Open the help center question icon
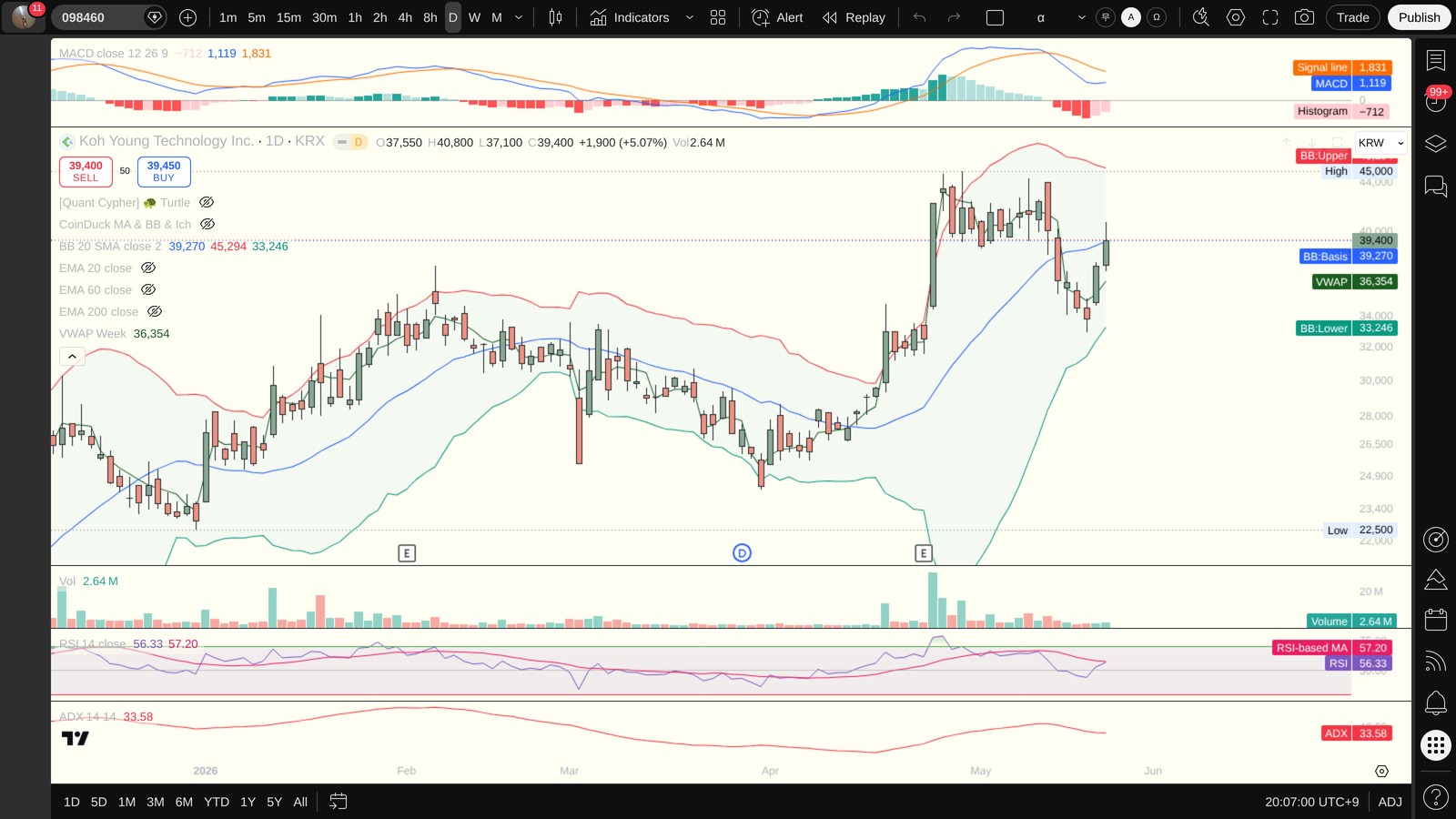This screenshot has height=819, width=1456. (x=1436, y=798)
